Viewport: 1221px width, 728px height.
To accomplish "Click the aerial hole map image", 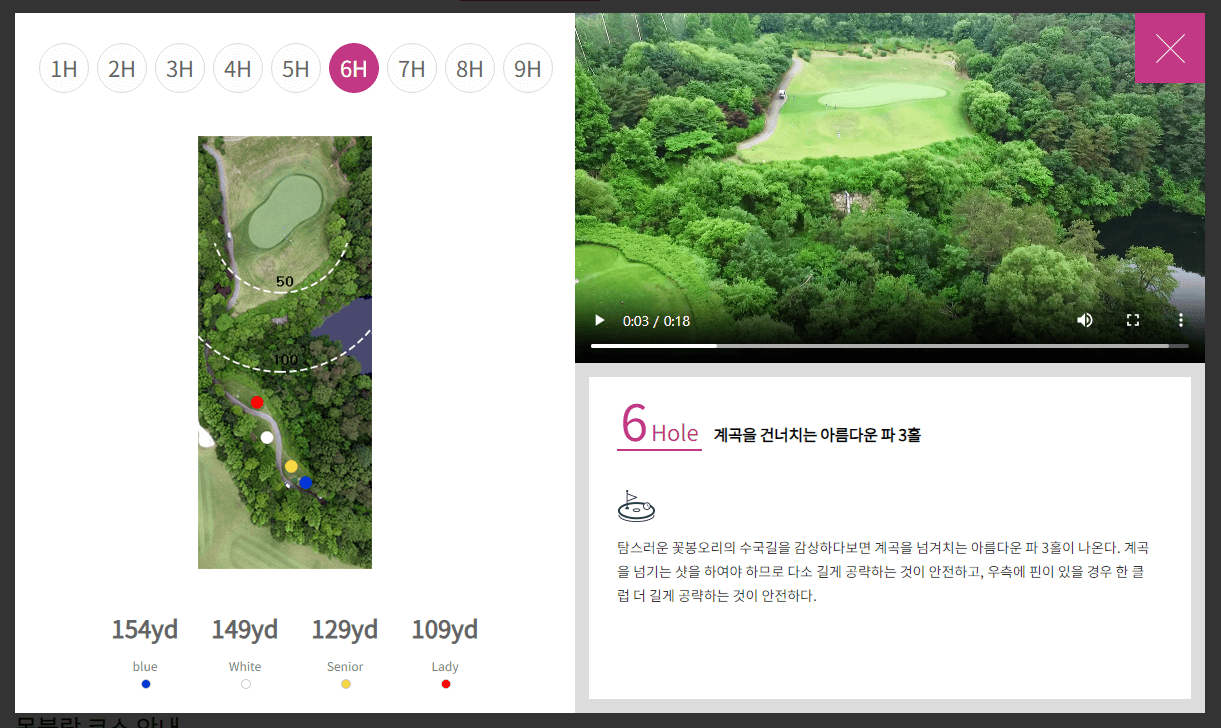I will [x=285, y=352].
